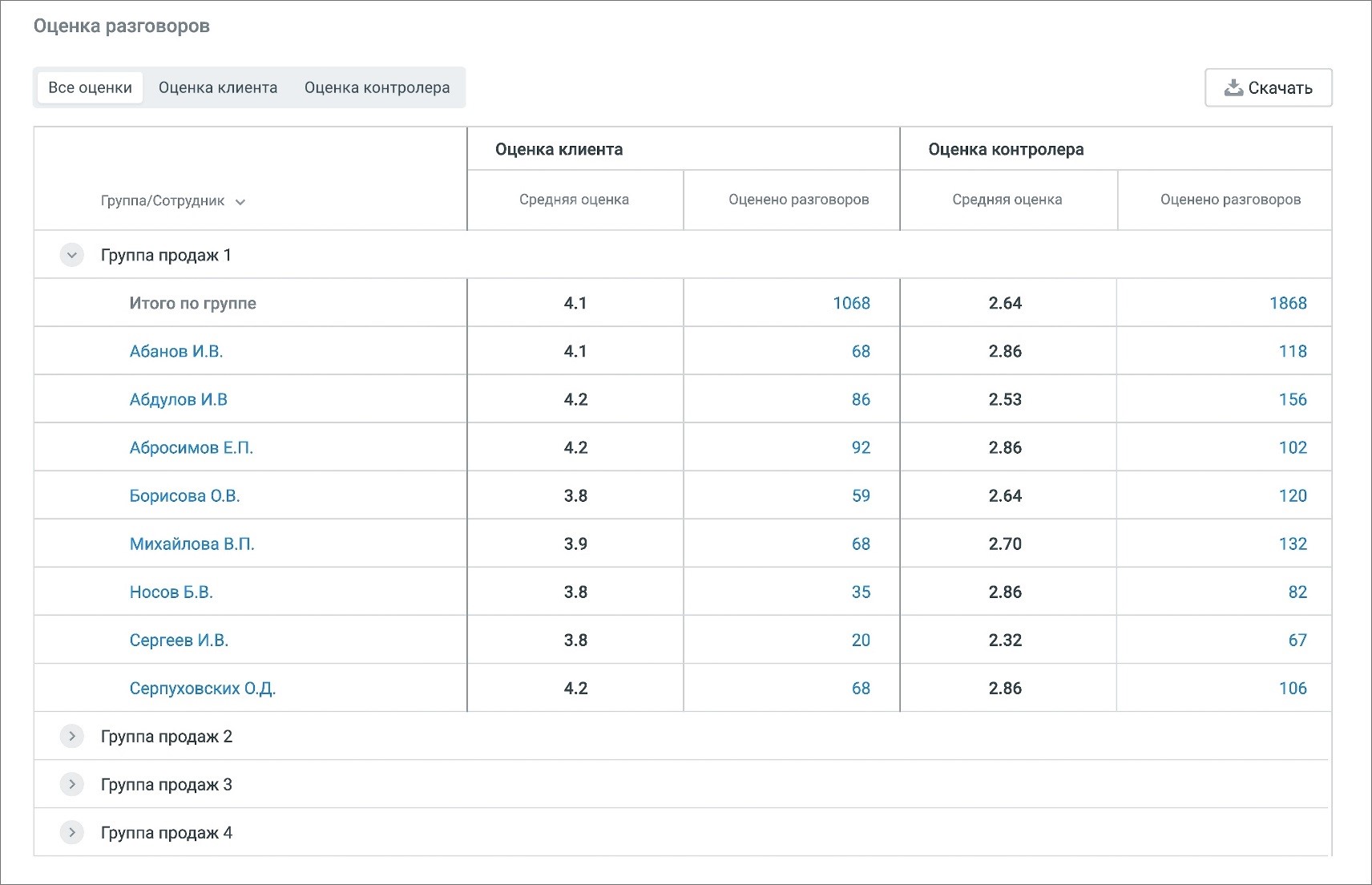Select Михайлова В.П. employee link
This screenshot has height=885, width=1372.
(192, 544)
